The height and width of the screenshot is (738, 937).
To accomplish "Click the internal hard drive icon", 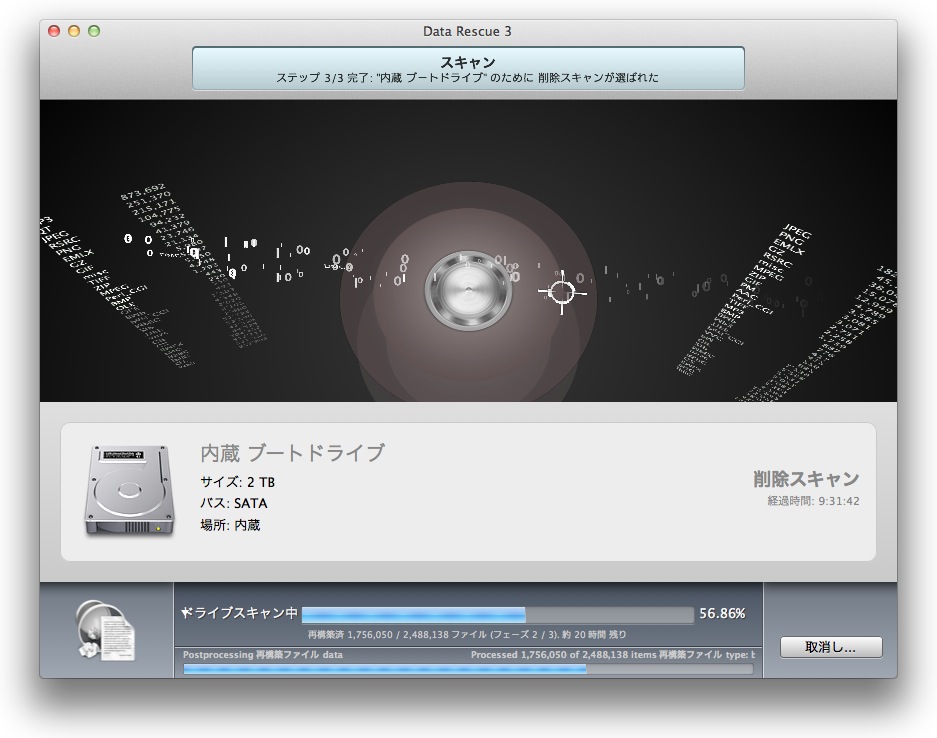I will coord(128,490).
